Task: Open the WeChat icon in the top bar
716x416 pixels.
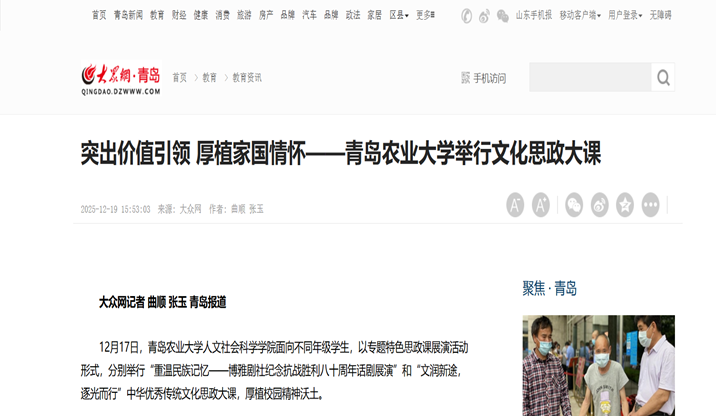Action: pyautogui.click(x=503, y=16)
